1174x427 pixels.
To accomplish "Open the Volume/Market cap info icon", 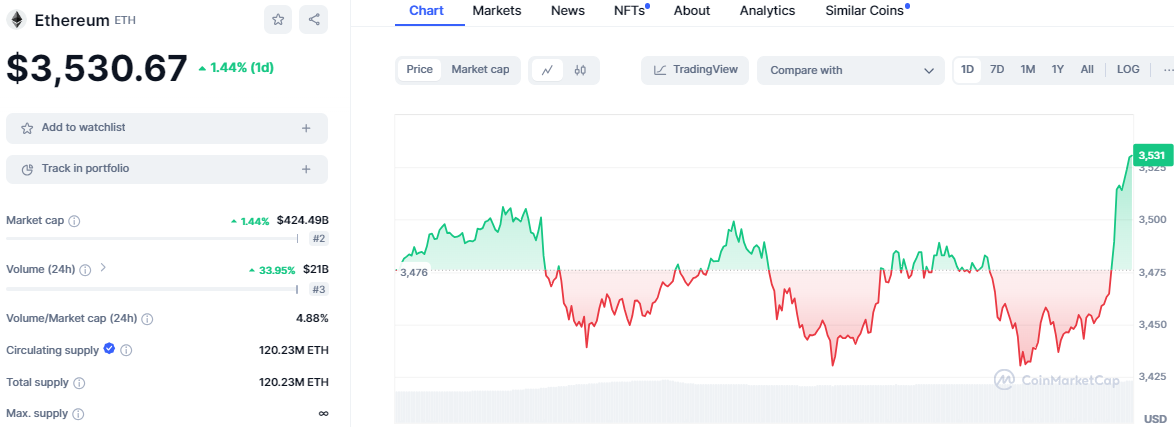I will (147, 318).
